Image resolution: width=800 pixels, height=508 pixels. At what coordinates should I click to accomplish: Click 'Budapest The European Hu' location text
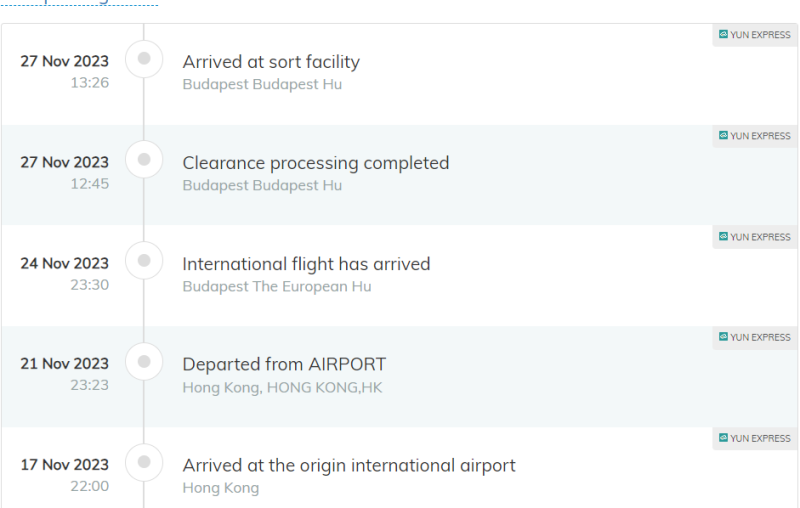[x=277, y=287]
